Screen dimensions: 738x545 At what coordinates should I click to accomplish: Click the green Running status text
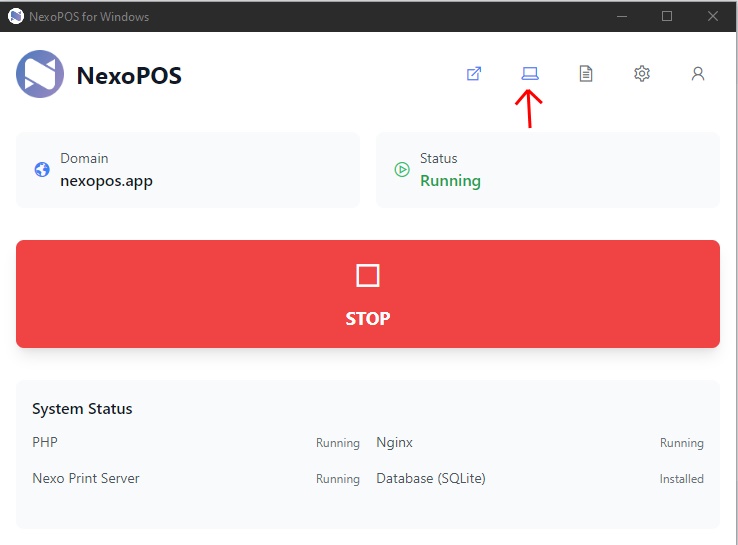(x=450, y=181)
